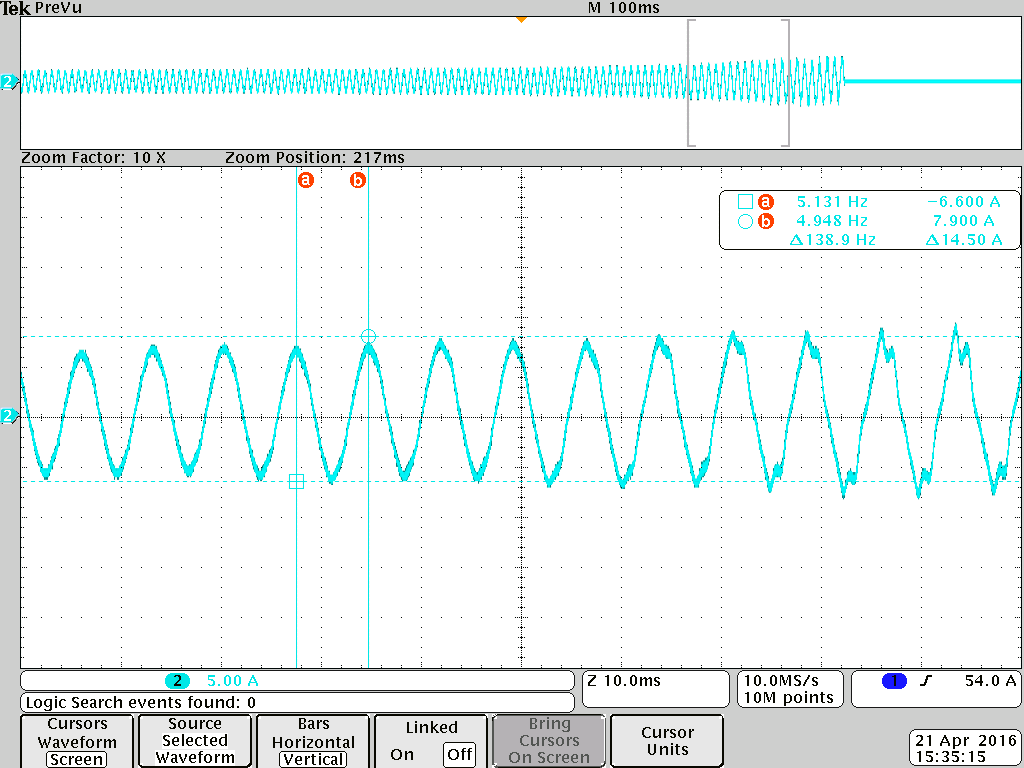
Task: Click the square cursor marker on waveform
Action: click(296, 482)
